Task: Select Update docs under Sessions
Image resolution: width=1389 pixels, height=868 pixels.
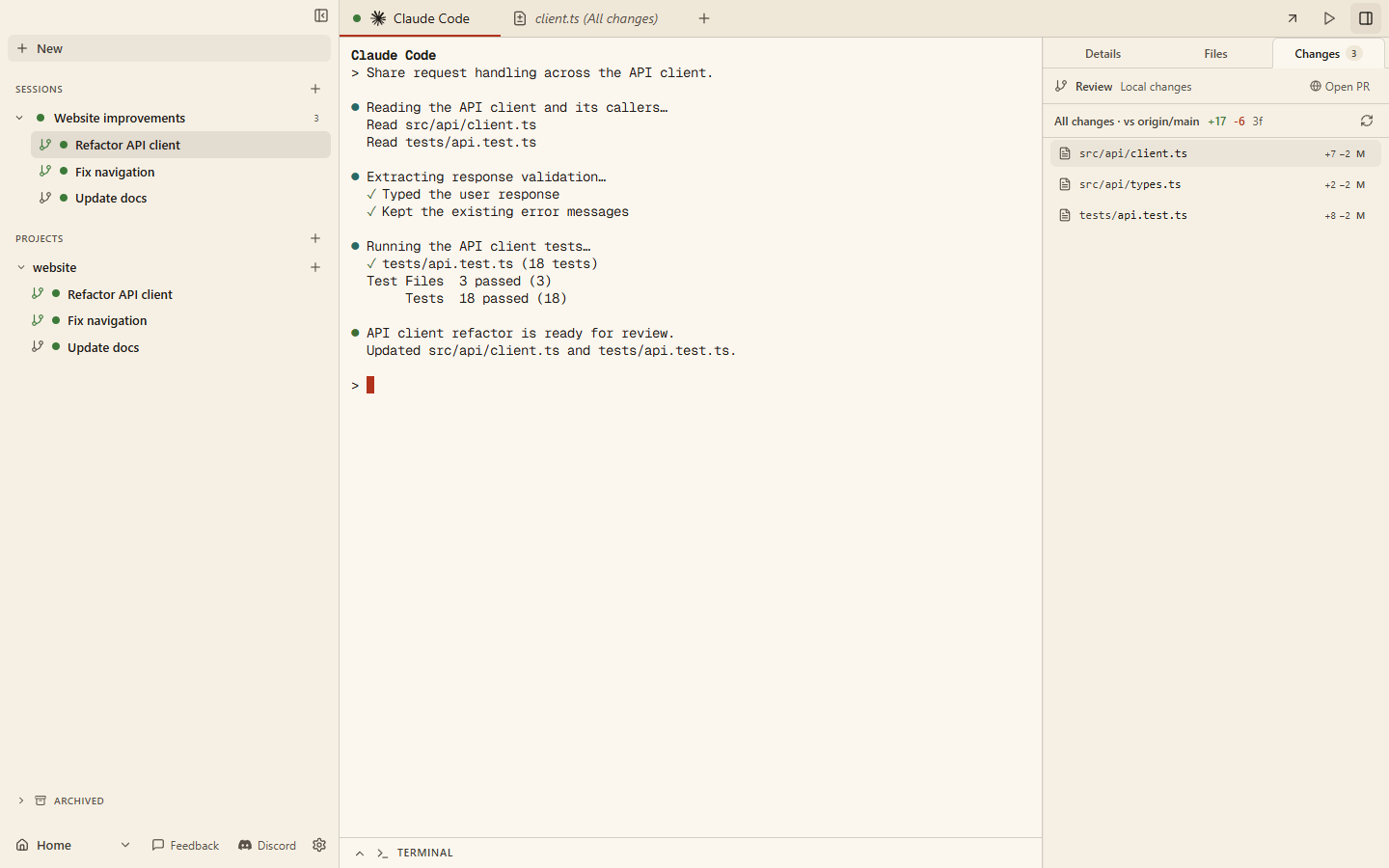Action: (x=180, y=198)
